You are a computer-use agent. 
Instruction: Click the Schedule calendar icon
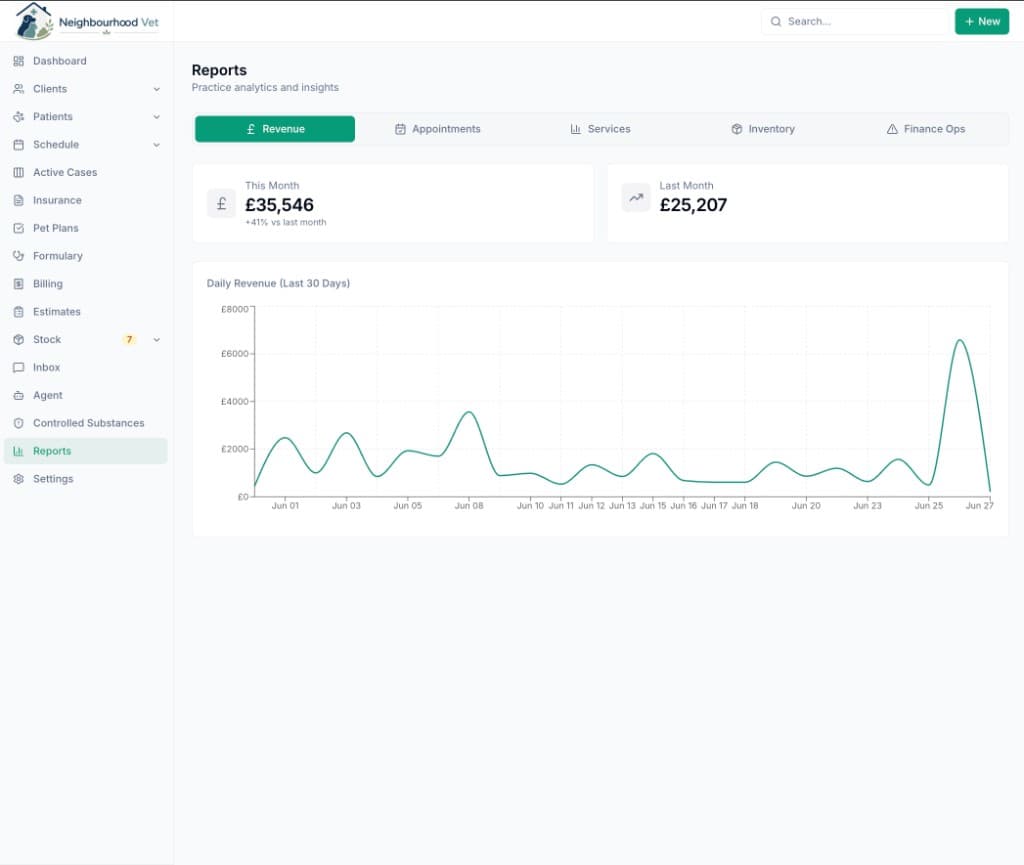[x=18, y=144]
